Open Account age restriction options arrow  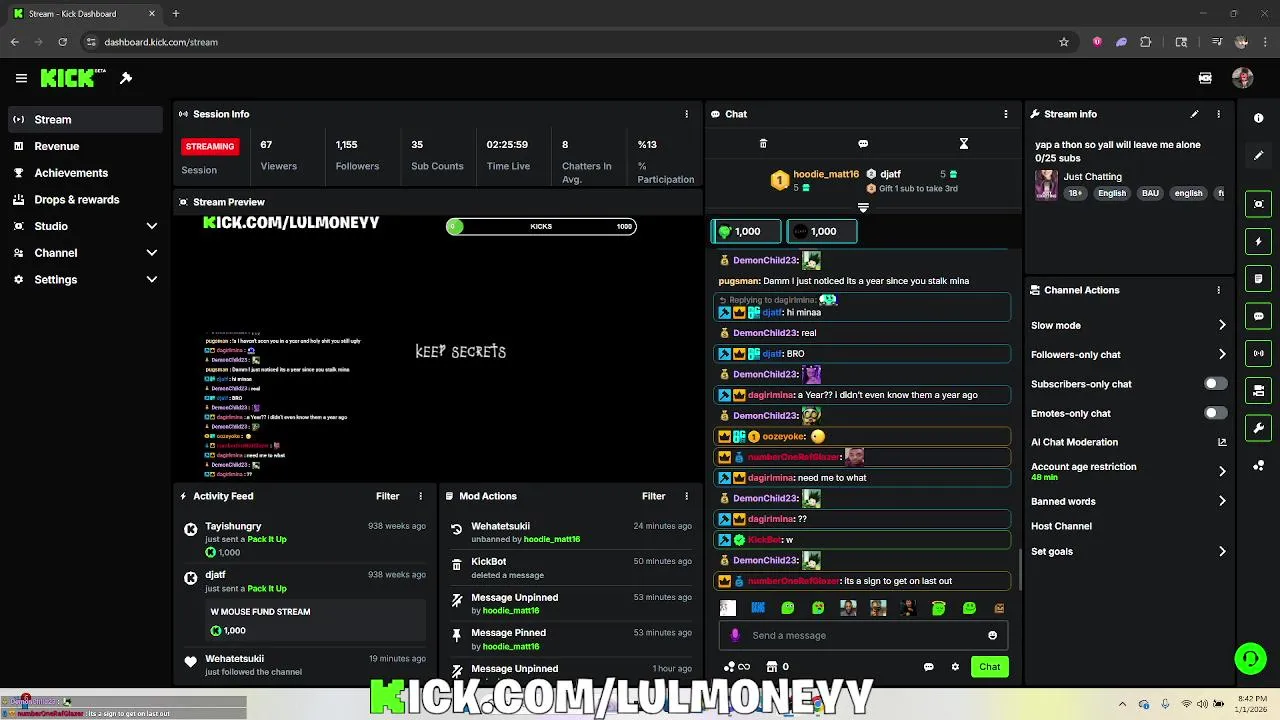point(1222,471)
